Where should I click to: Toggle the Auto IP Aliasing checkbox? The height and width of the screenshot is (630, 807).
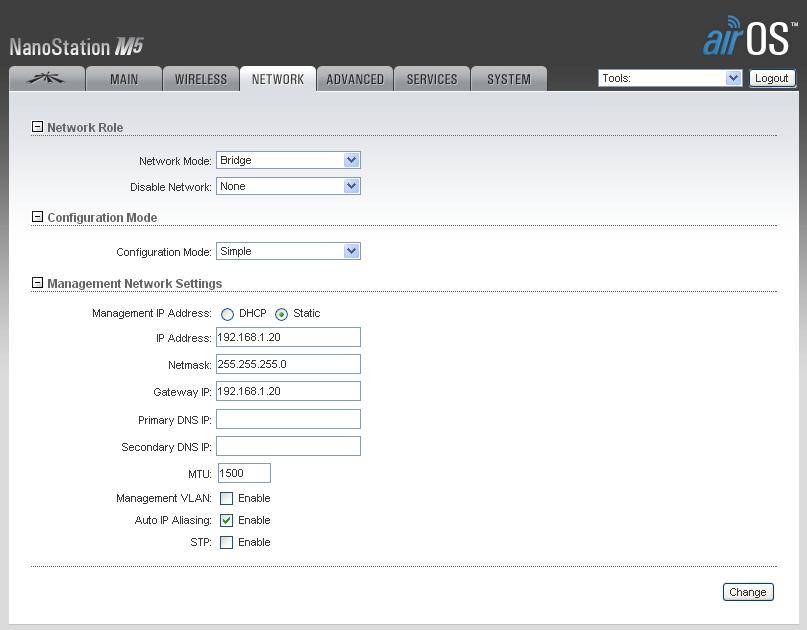coord(226,520)
